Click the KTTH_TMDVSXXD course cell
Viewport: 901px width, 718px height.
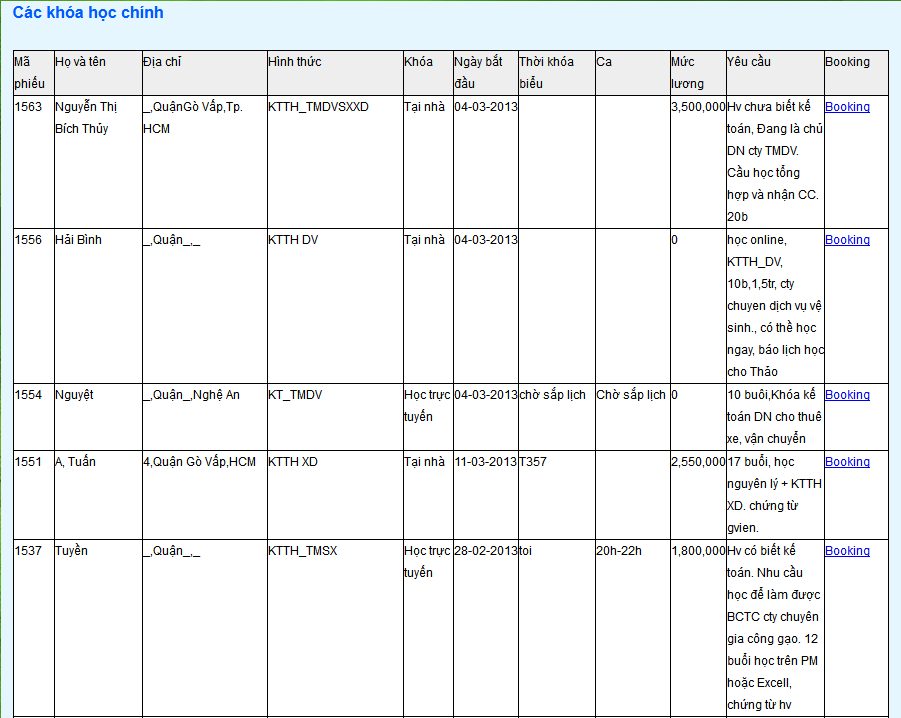tap(318, 107)
